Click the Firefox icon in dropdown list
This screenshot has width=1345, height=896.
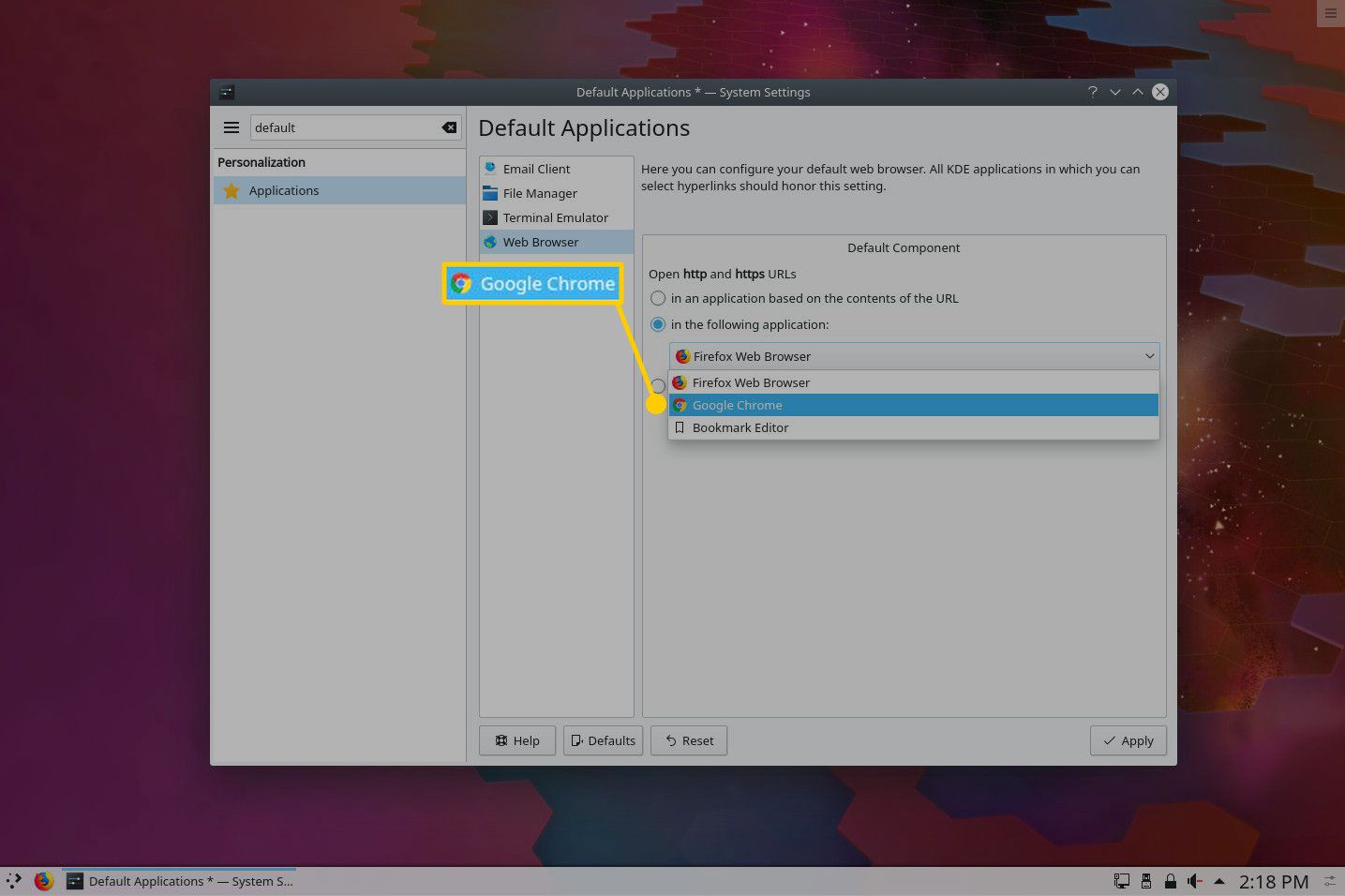[680, 382]
